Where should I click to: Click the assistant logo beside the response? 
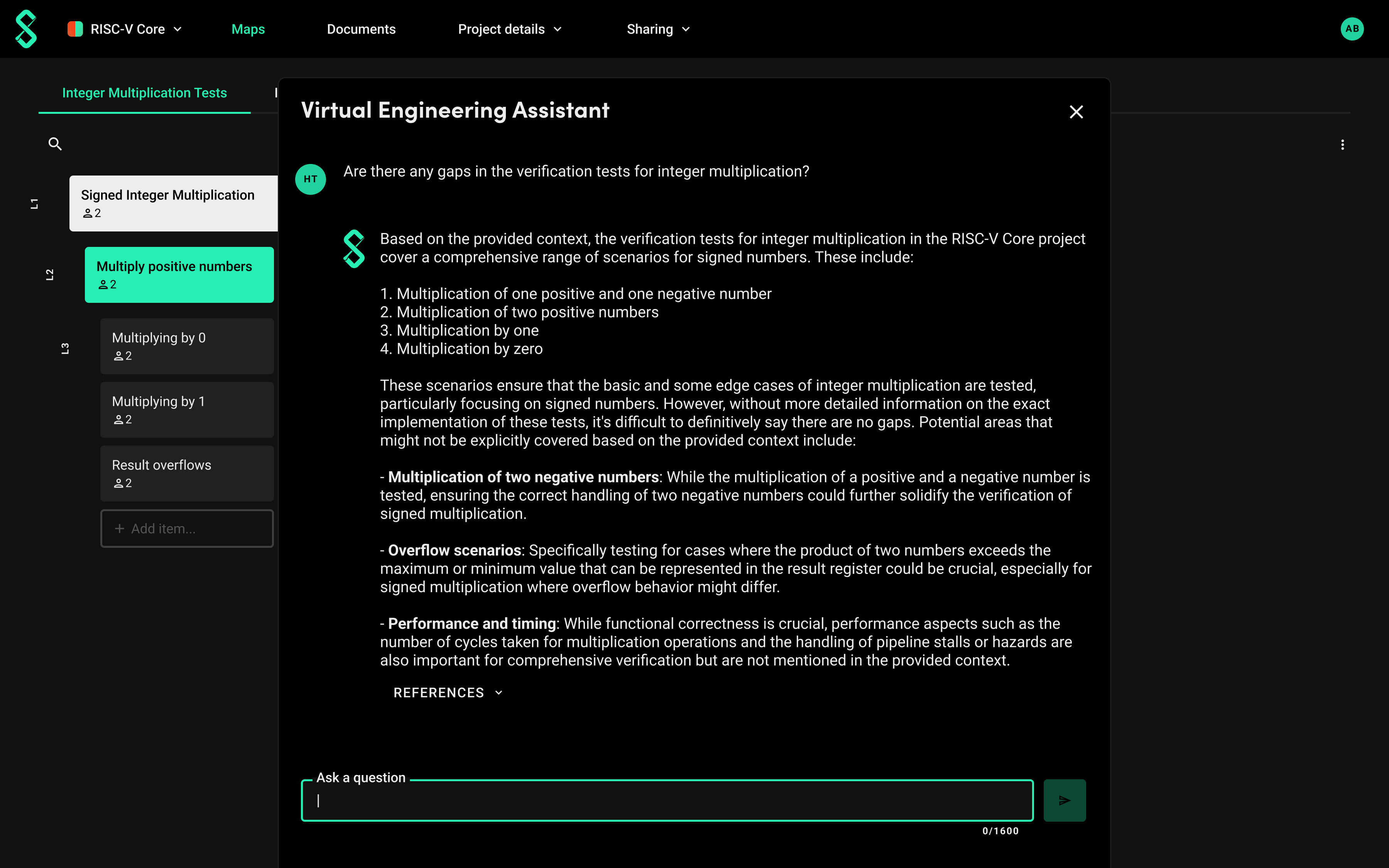point(353,248)
